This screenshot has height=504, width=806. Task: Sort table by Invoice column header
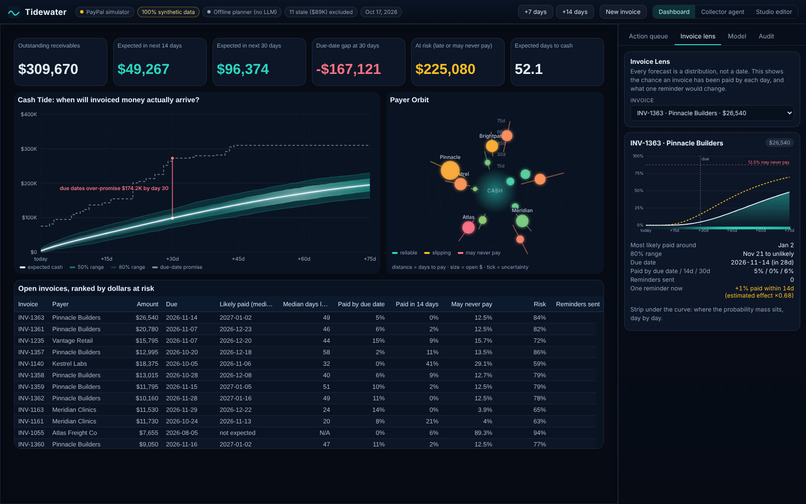coord(28,304)
